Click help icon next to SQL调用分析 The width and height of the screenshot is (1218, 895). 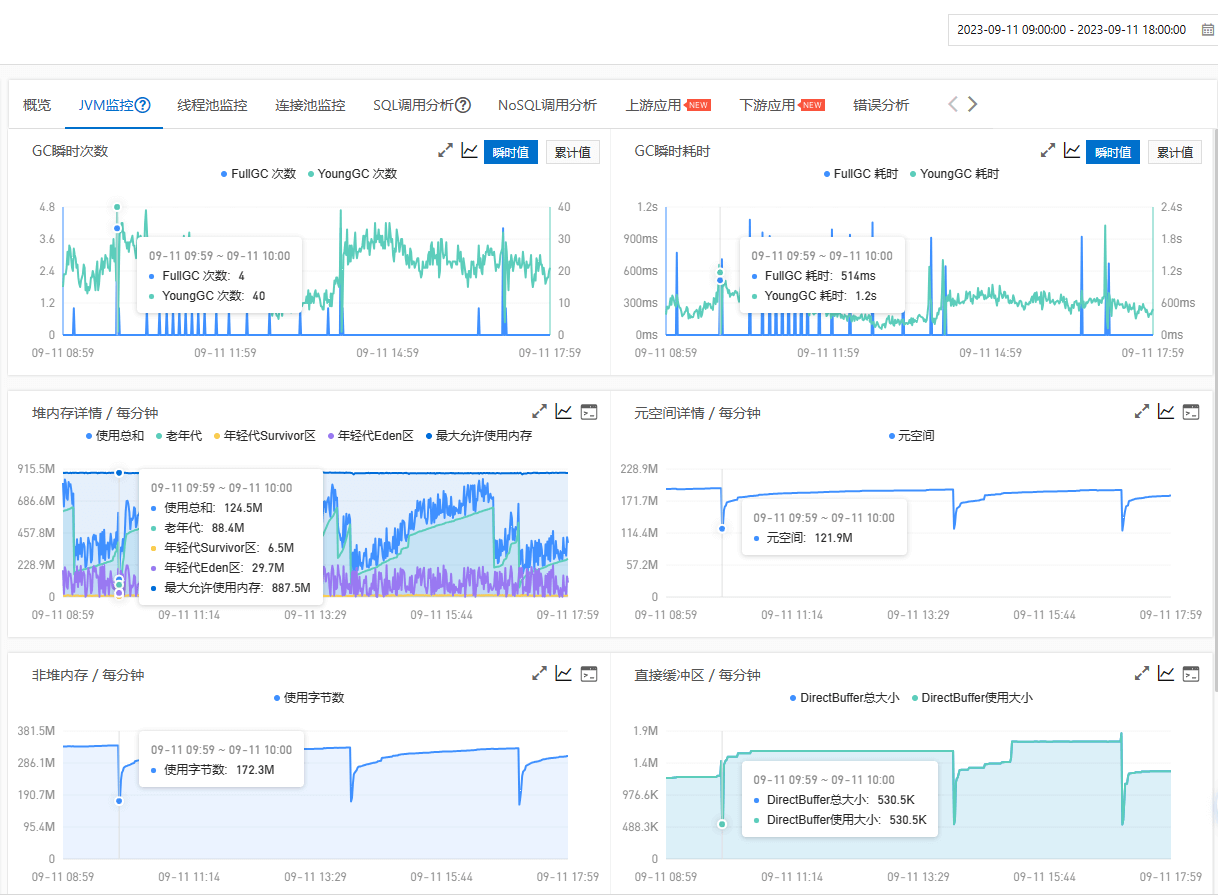(463, 105)
